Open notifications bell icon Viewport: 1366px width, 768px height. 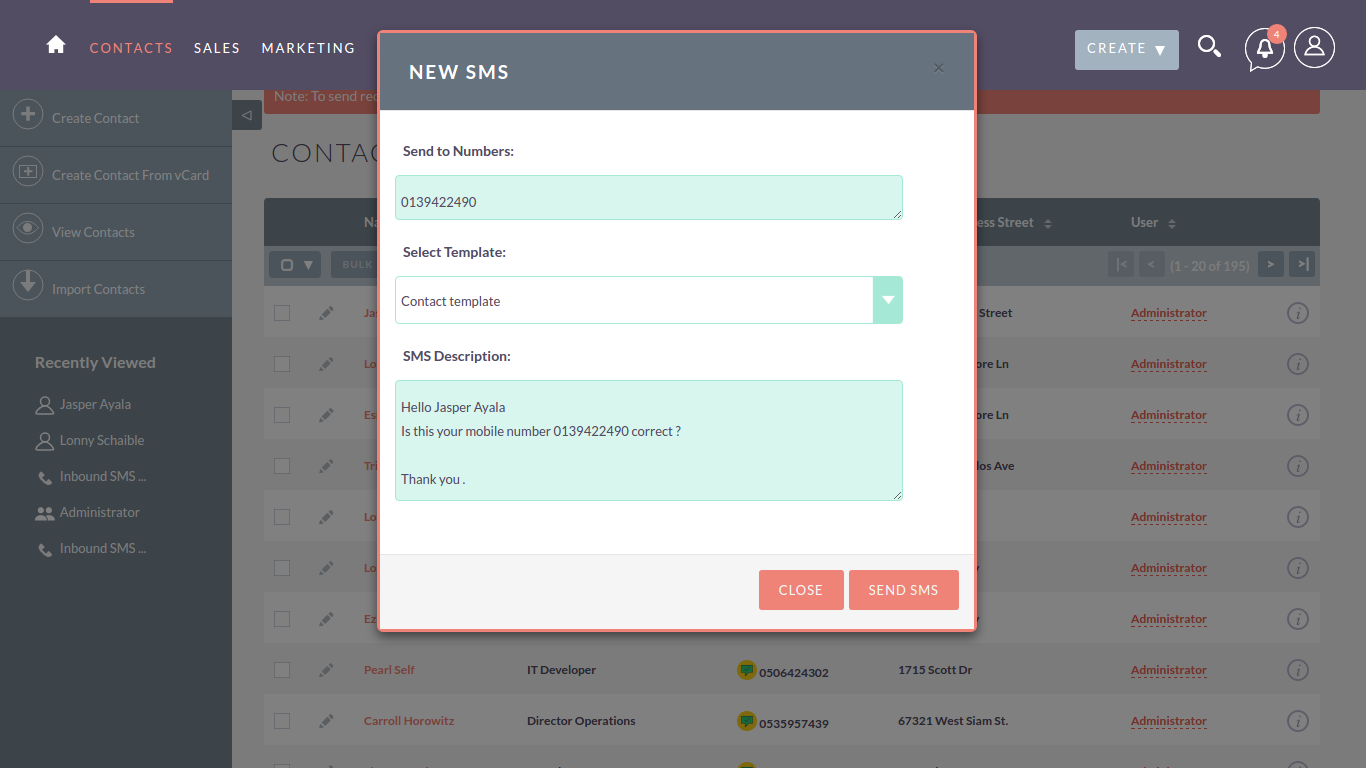click(x=1264, y=49)
